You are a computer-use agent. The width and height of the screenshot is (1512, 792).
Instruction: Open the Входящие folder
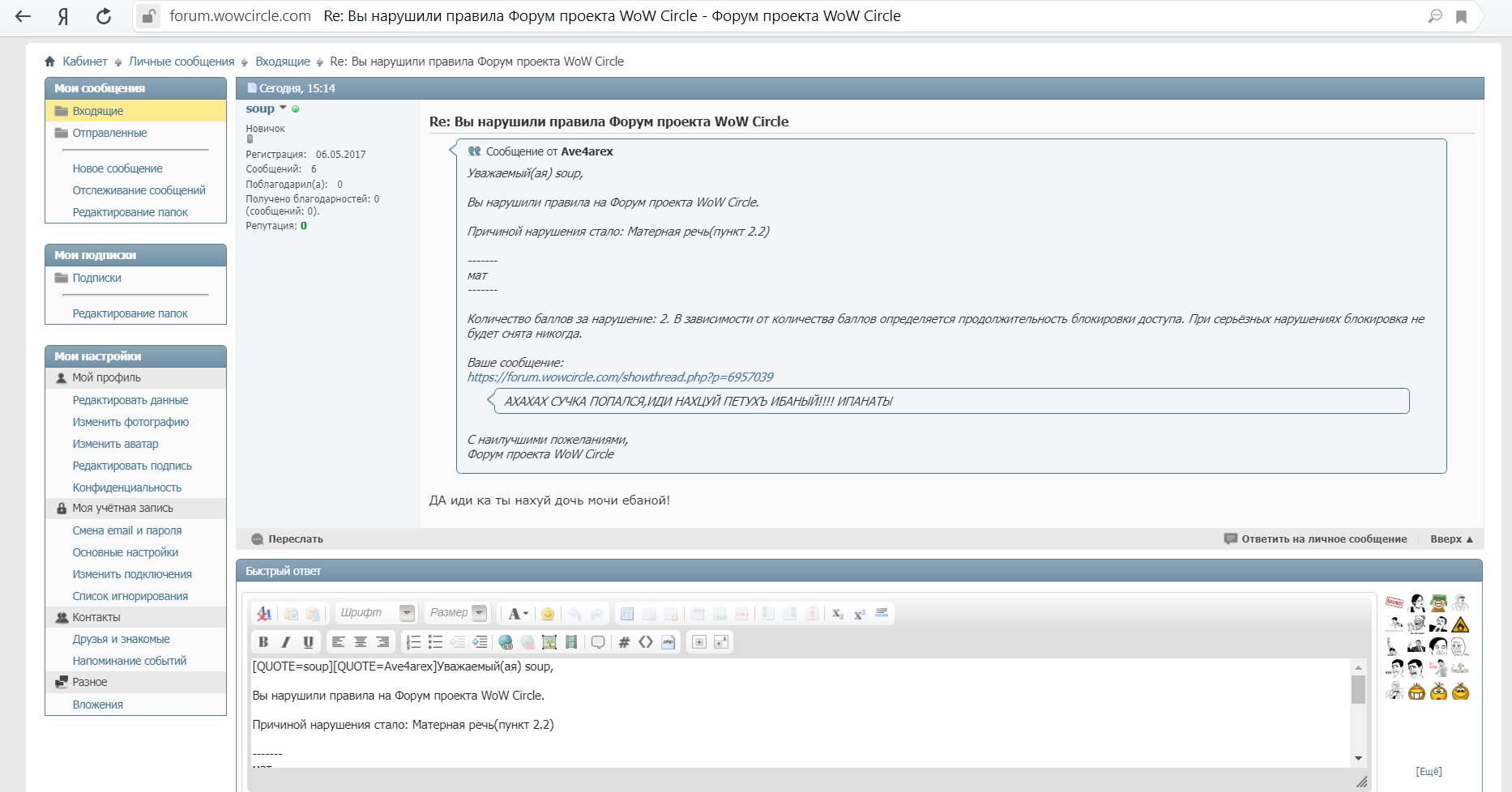(98, 111)
